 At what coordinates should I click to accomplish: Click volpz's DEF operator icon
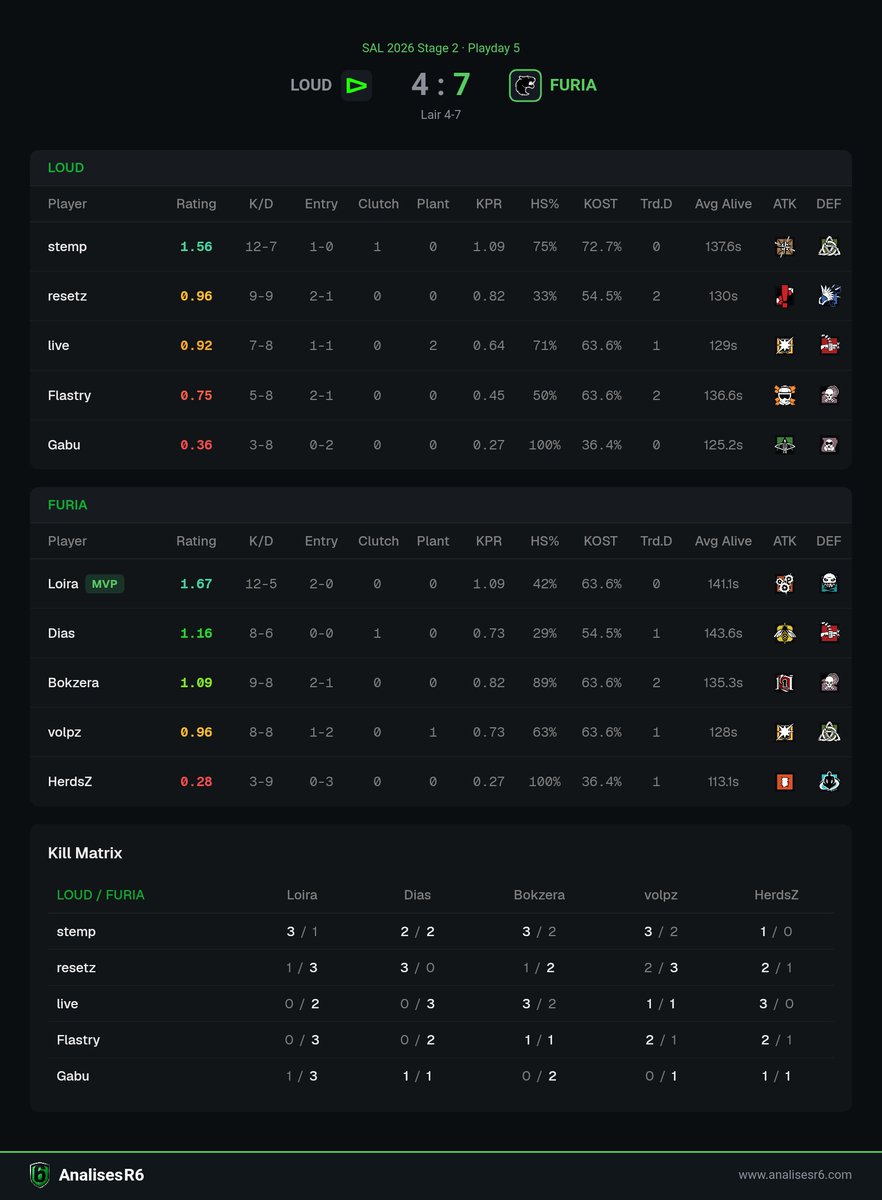click(x=829, y=732)
